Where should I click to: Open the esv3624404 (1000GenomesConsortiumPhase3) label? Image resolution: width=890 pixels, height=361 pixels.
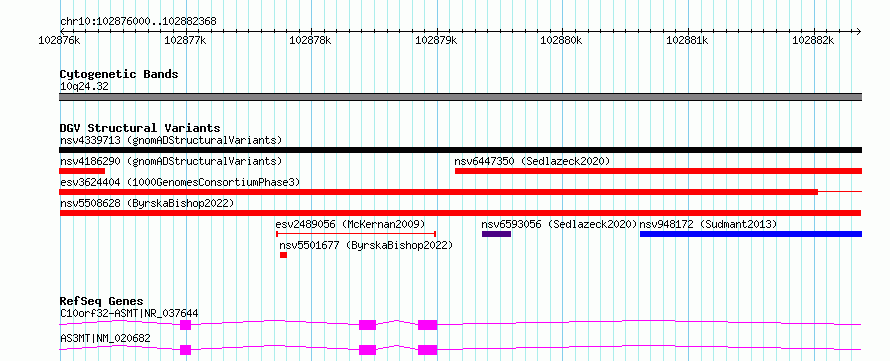point(180,182)
